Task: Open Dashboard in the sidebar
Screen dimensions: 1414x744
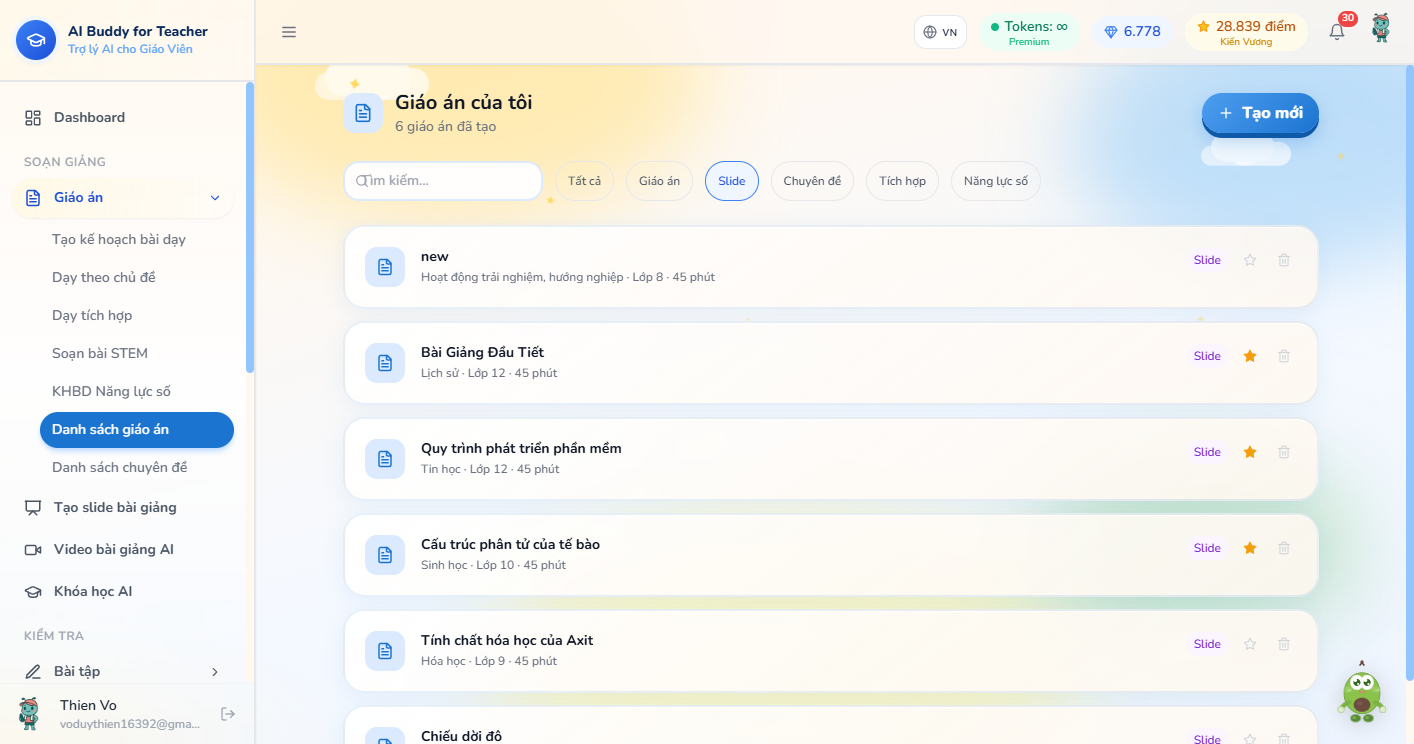Action: click(x=123, y=118)
